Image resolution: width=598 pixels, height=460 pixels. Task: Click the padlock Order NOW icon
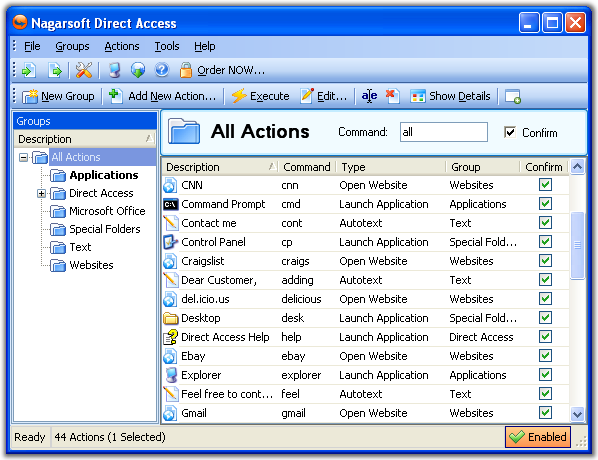pos(186,70)
